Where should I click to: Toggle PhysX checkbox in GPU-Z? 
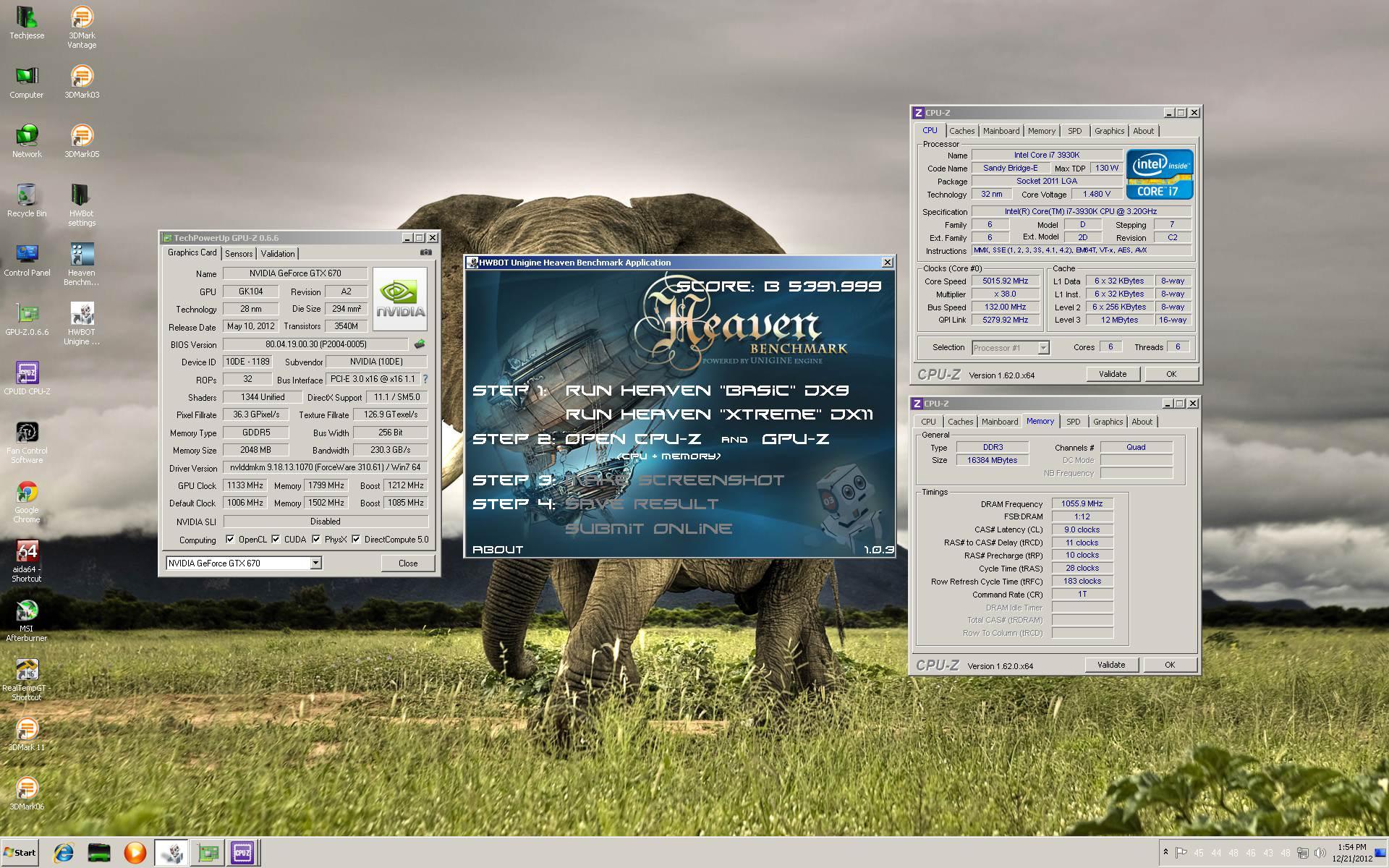(316, 539)
